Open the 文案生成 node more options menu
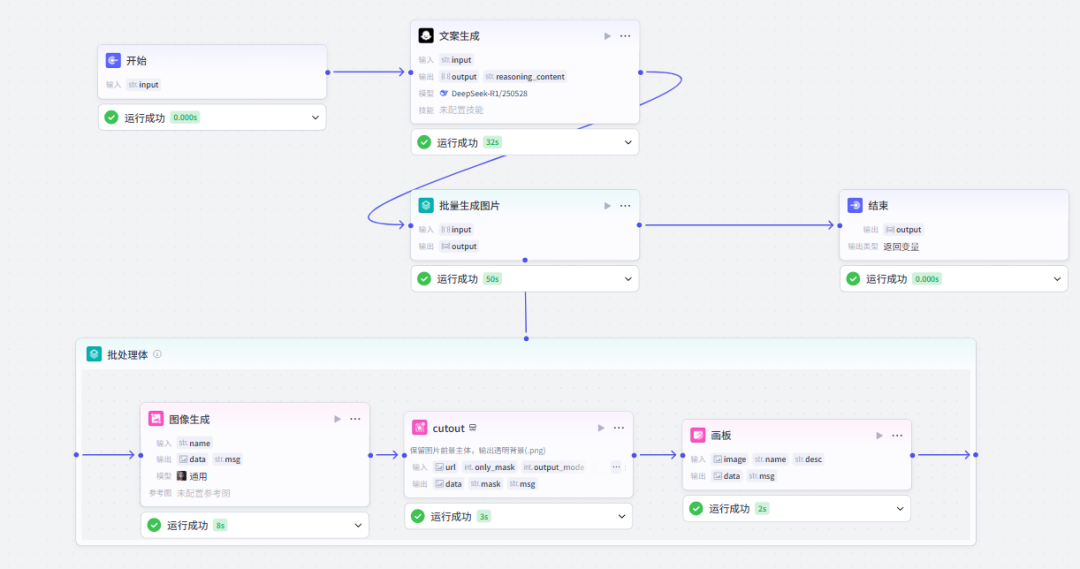 625,36
